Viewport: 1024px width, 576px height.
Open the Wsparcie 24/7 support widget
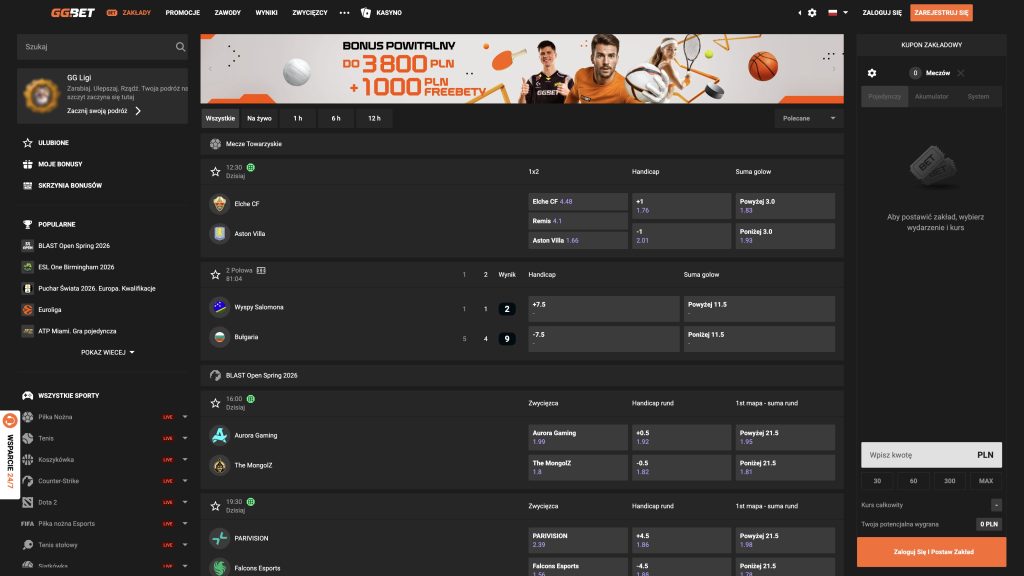[10, 455]
